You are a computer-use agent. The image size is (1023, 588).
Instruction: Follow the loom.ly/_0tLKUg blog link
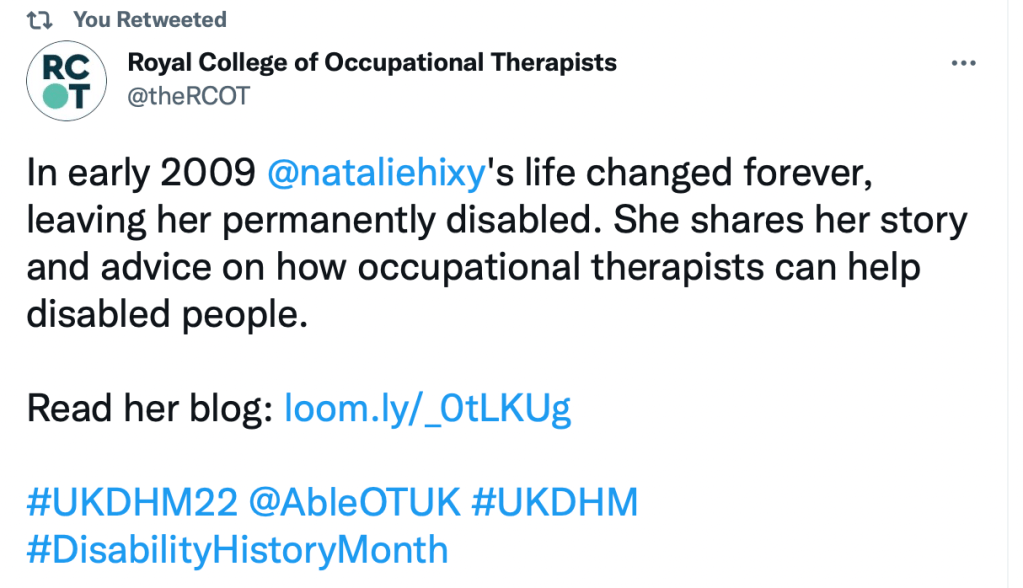[428, 409]
